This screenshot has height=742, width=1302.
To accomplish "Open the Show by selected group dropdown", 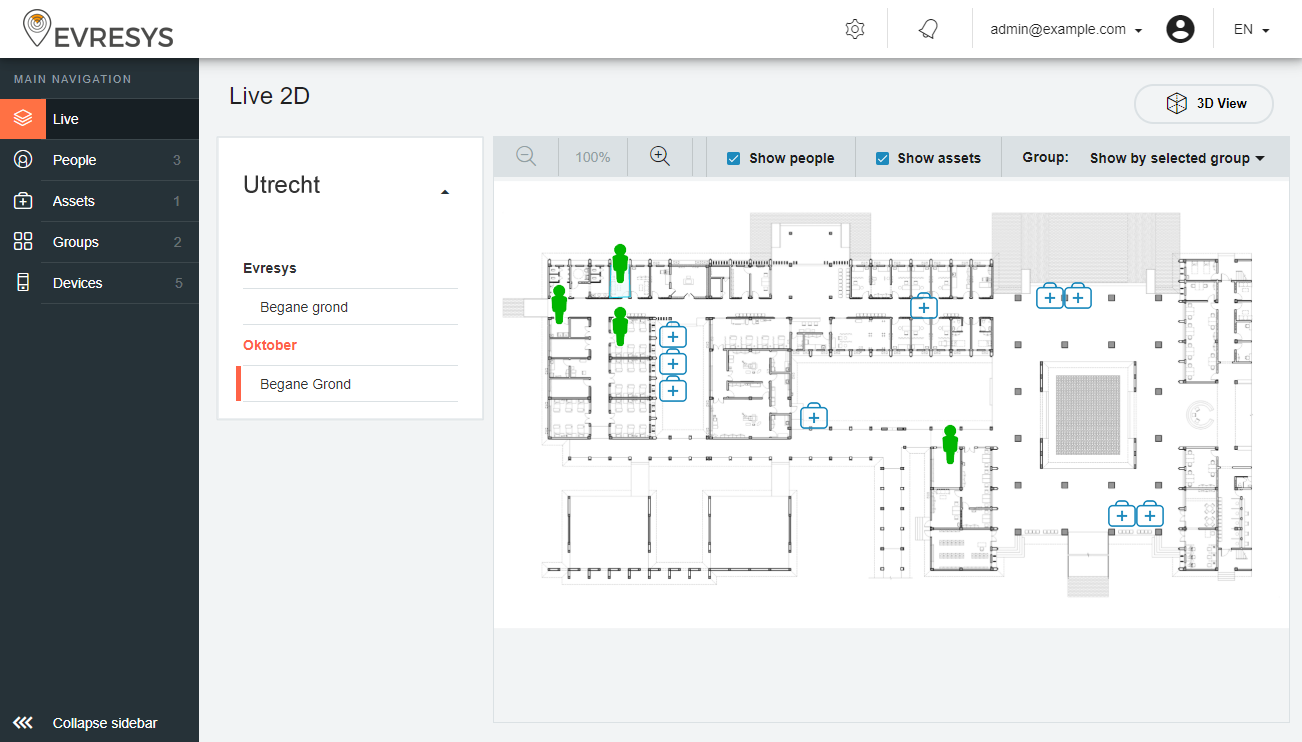I will coord(1176,158).
